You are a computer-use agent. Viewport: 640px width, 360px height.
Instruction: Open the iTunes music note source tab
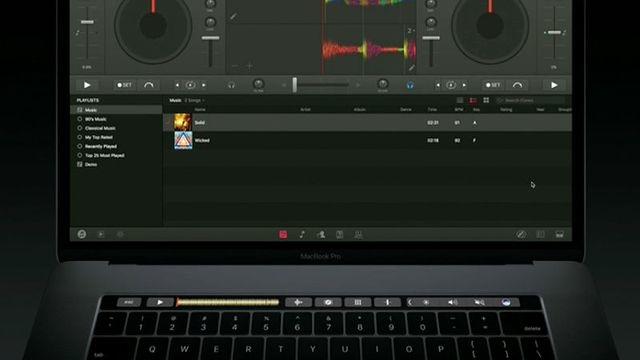point(302,234)
